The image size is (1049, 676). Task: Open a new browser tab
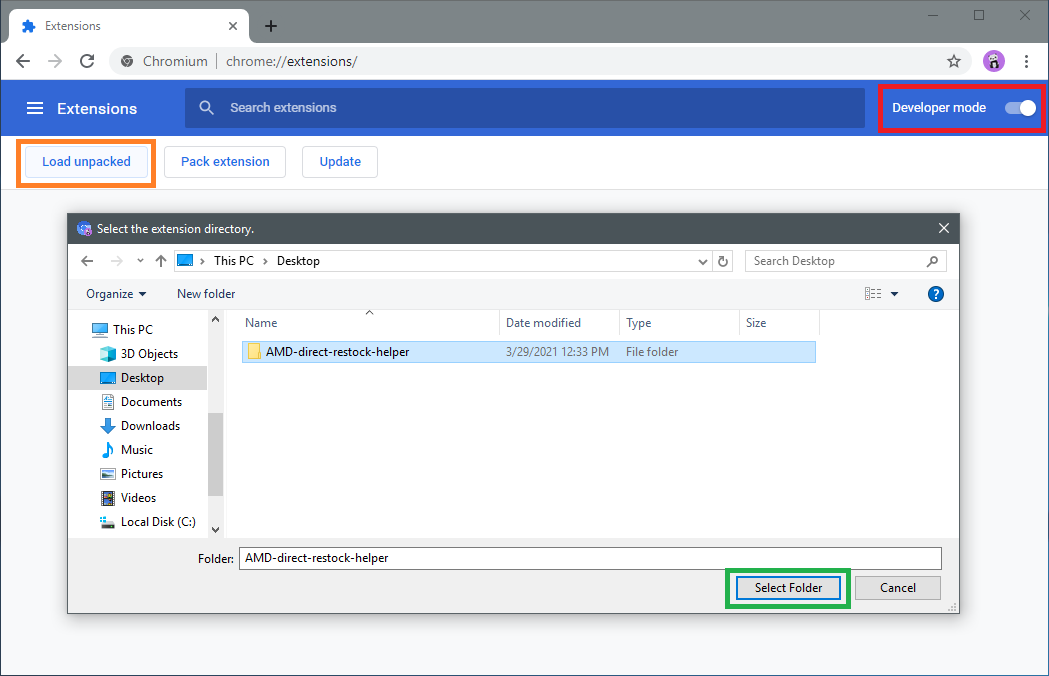pyautogui.click(x=270, y=26)
